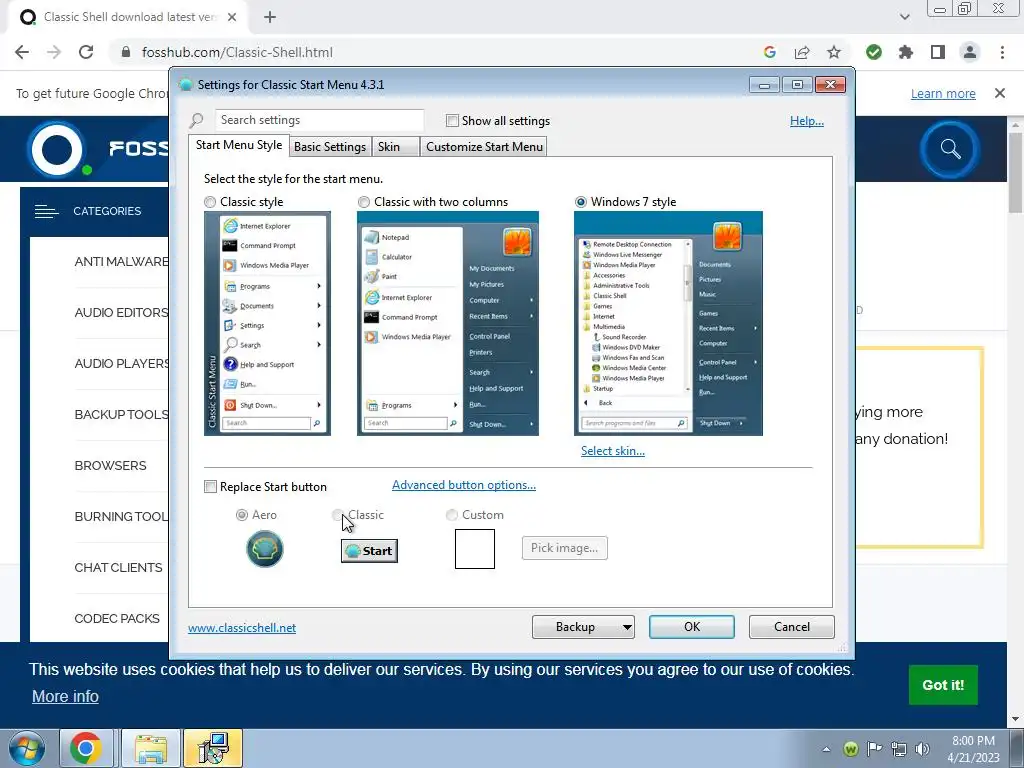Go back in Chrome history
1024x768 pixels.
pos(22,52)
